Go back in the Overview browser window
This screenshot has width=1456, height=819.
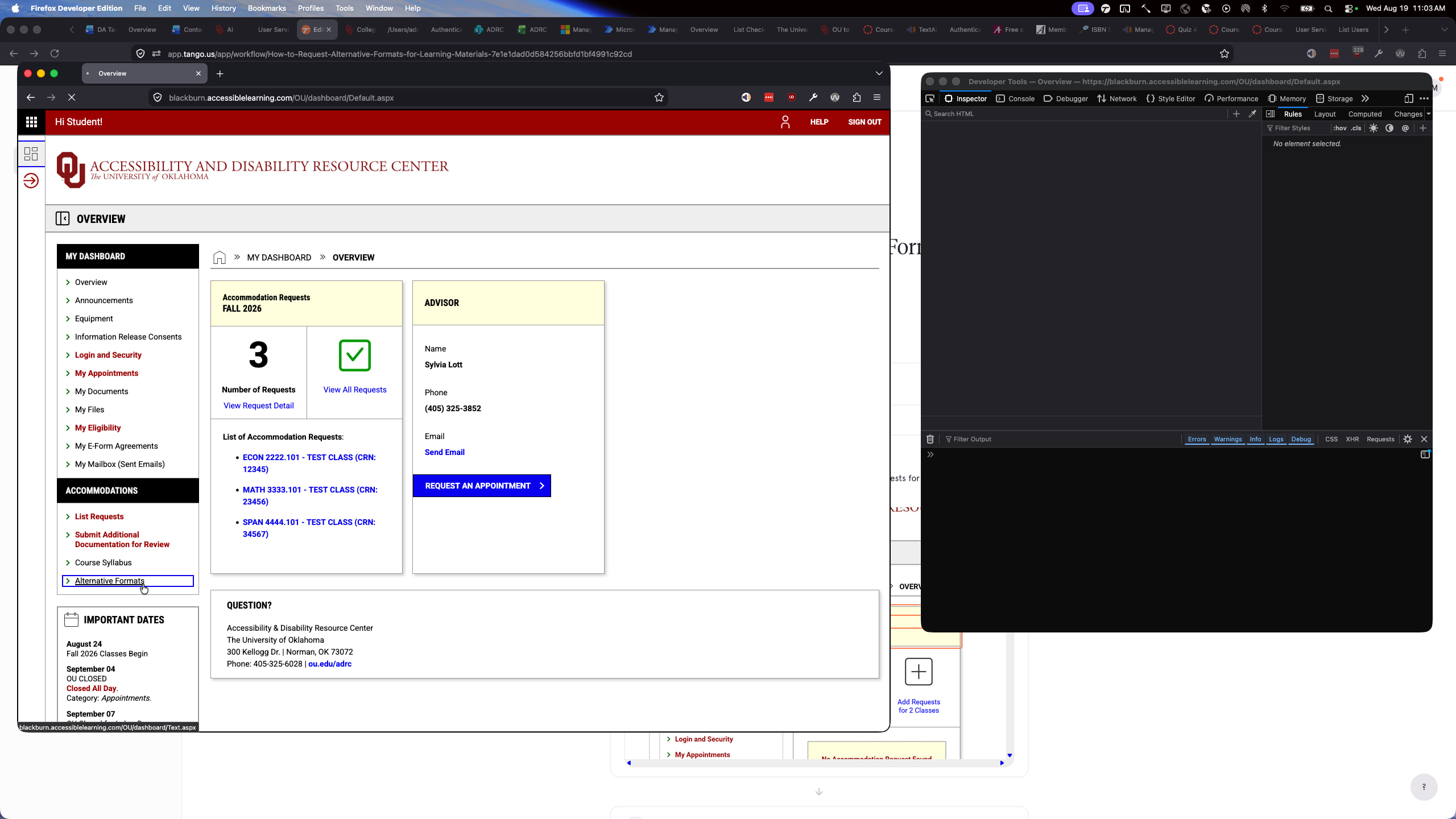(31, 98)
